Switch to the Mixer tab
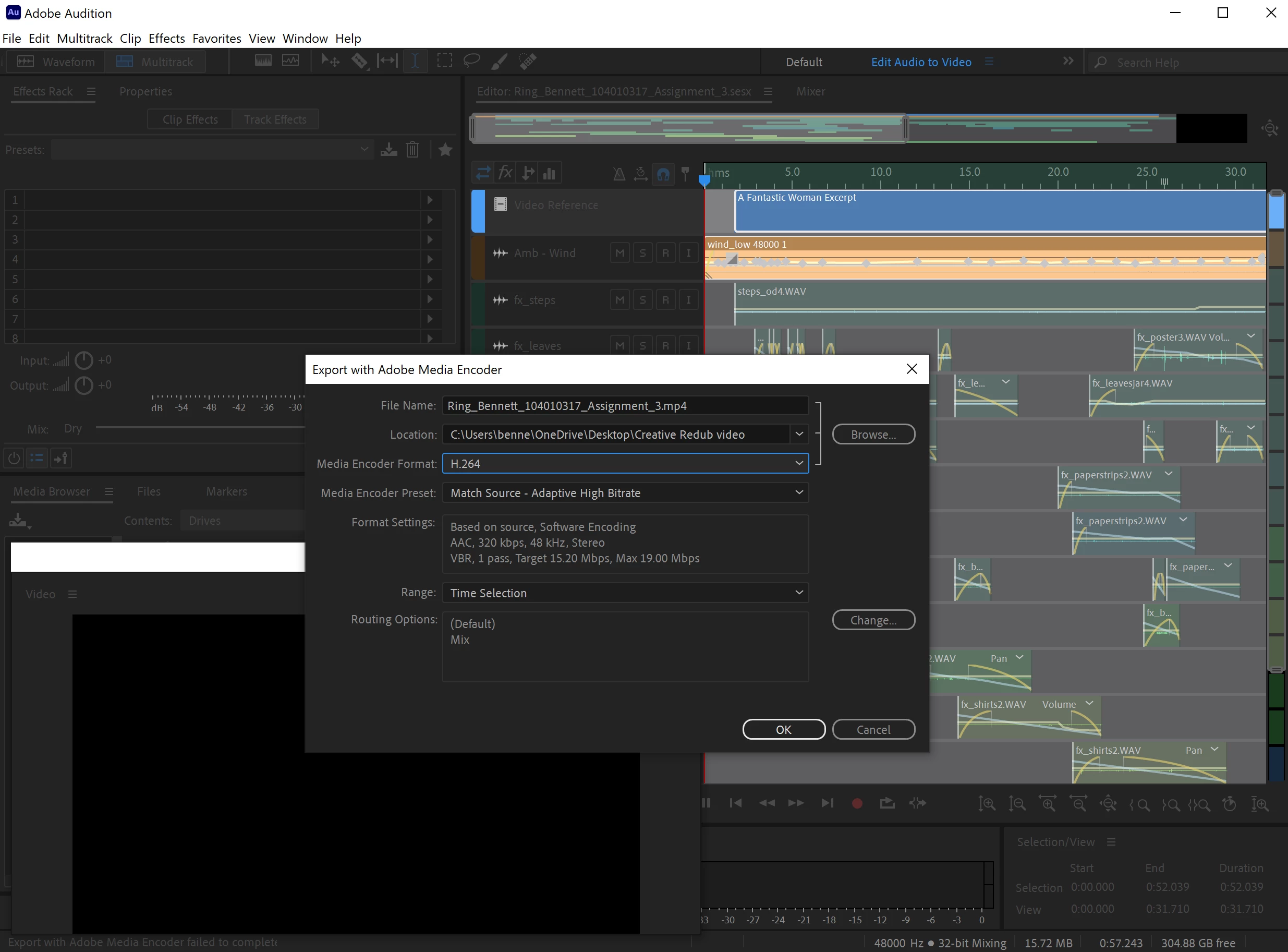The width and height of the screenshot is (1288, 952). click(x=810, y=92)
